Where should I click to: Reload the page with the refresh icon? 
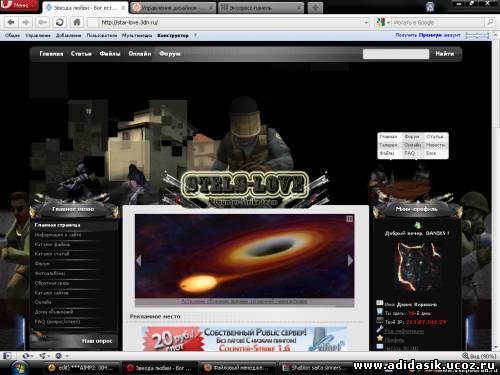tap(60, 22)
